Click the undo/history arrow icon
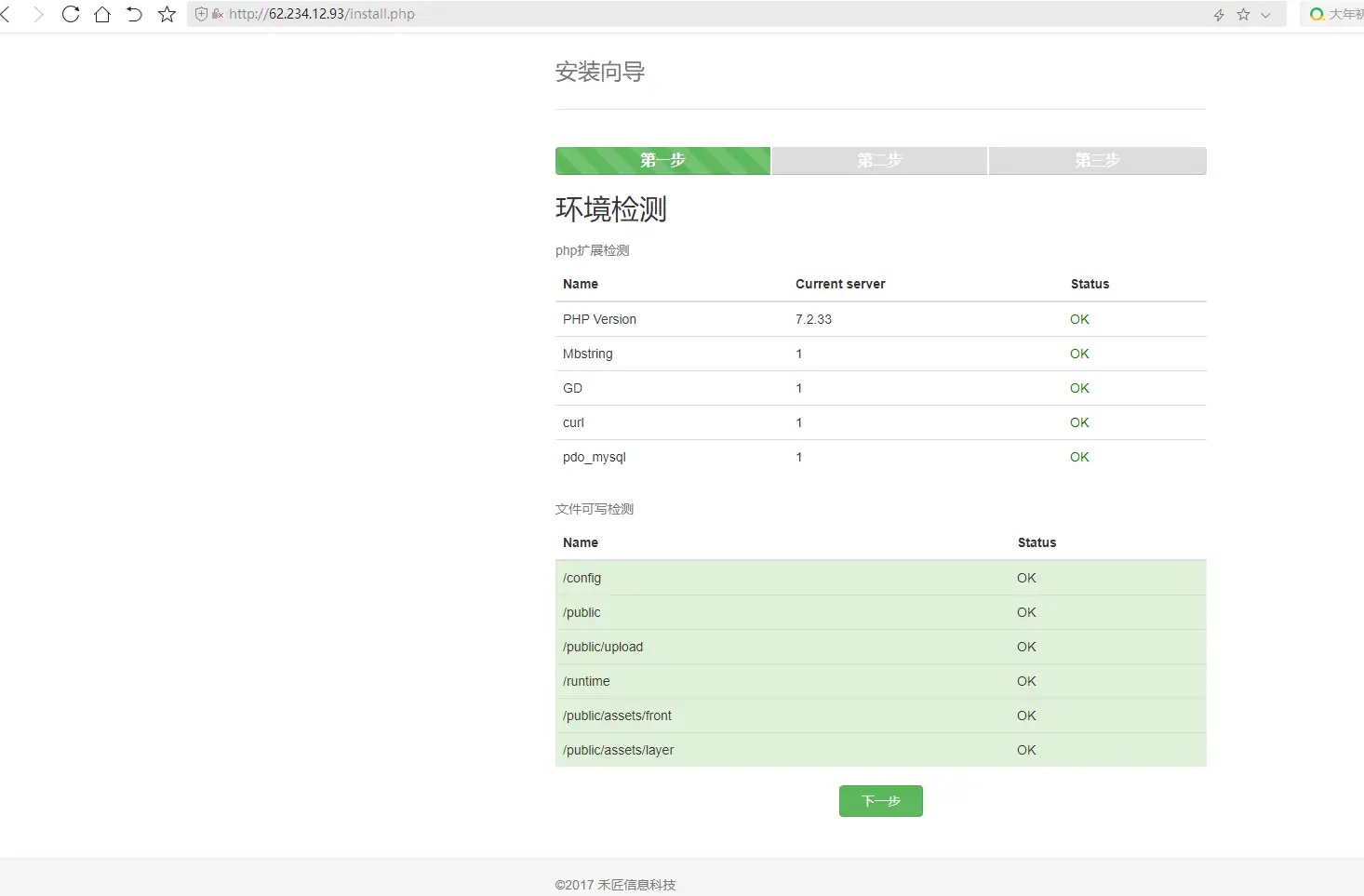Viewport: 1364px width, 896px height. [134, 14]
